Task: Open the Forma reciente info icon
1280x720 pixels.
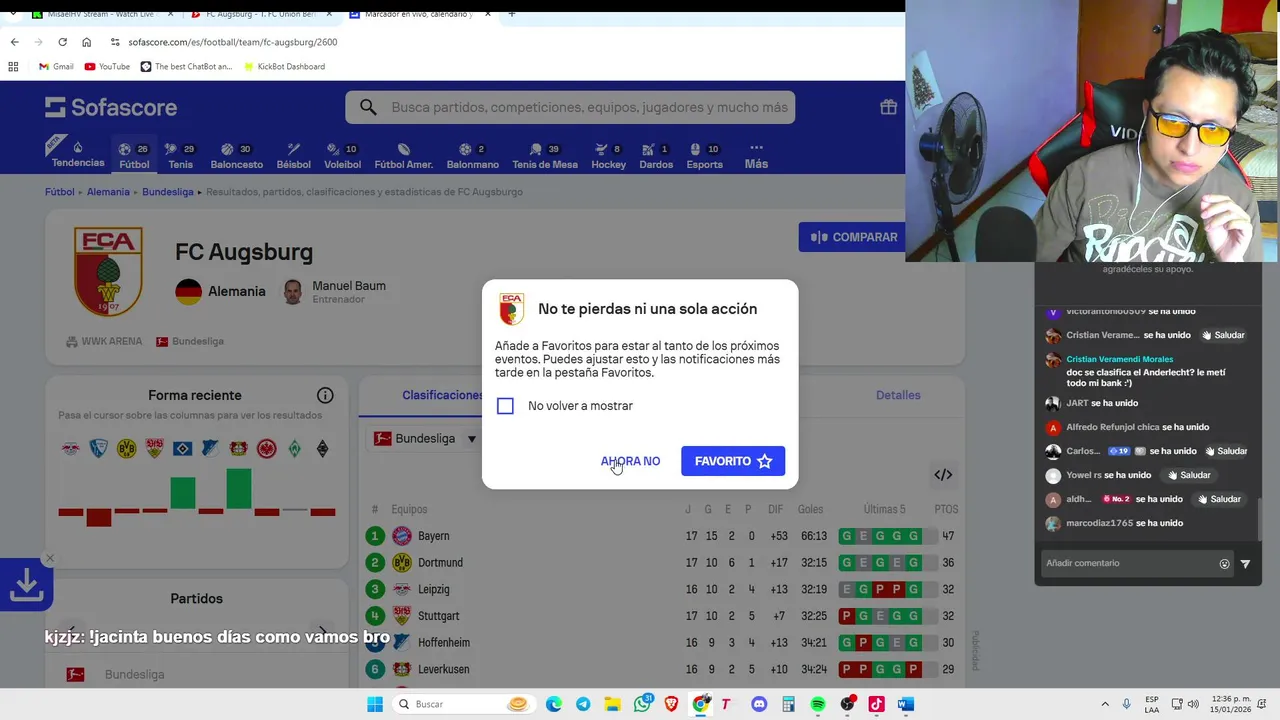Action: point(325,395)
